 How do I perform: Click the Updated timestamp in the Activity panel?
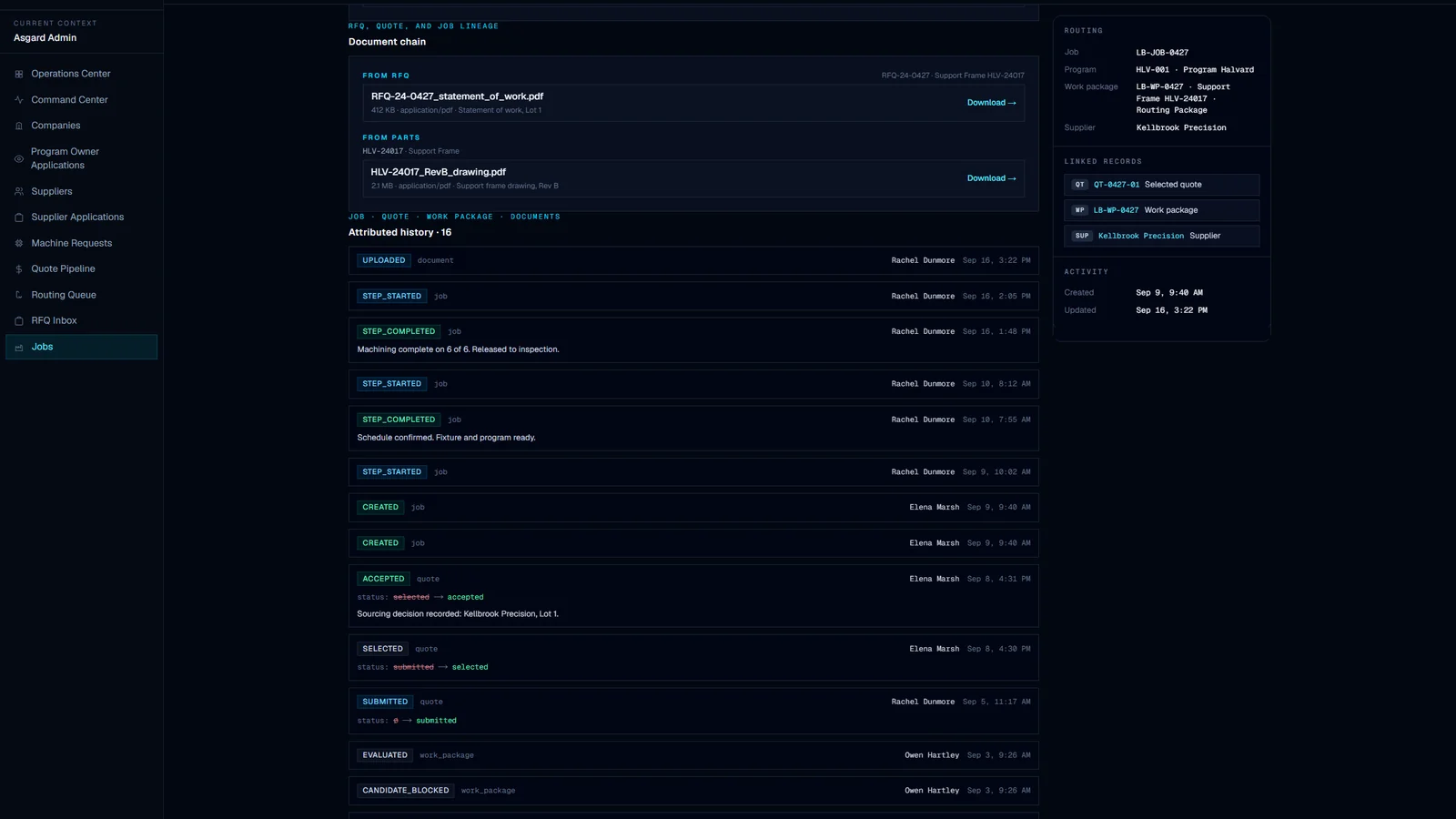[1172, 310]
